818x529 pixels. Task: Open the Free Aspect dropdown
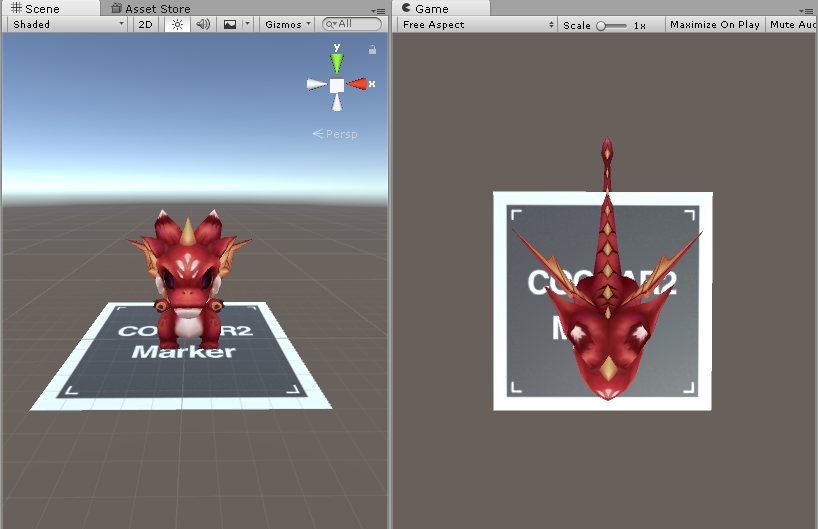click(x=477, y=25)
